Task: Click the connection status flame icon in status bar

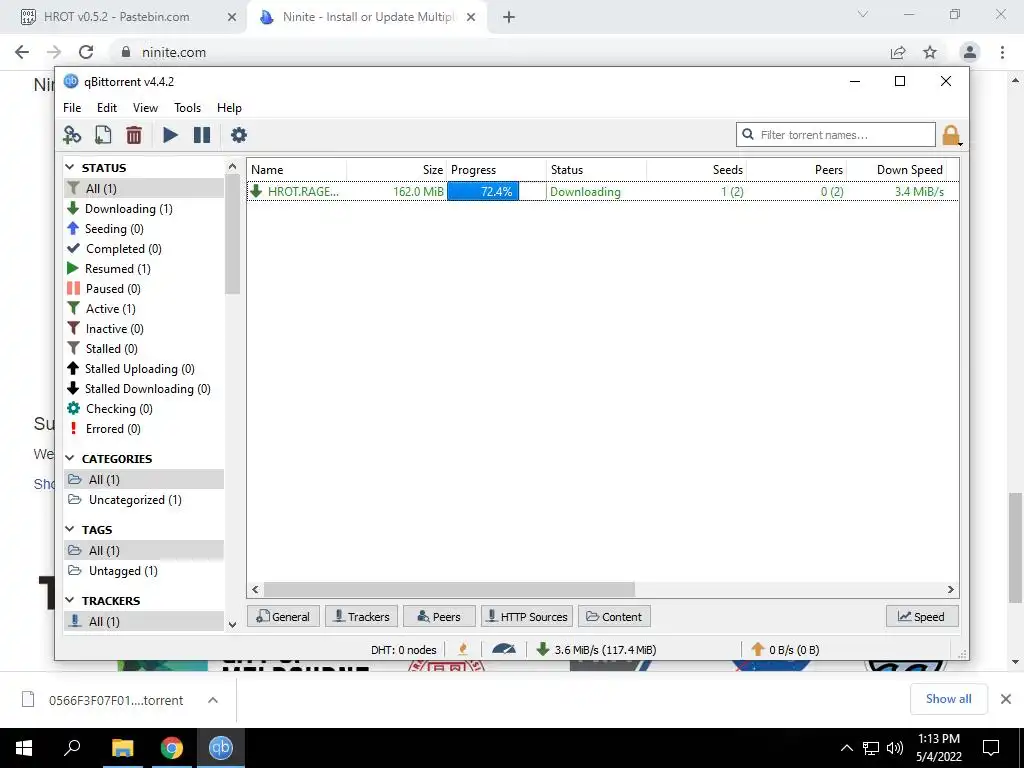Action: click(463, 649)
